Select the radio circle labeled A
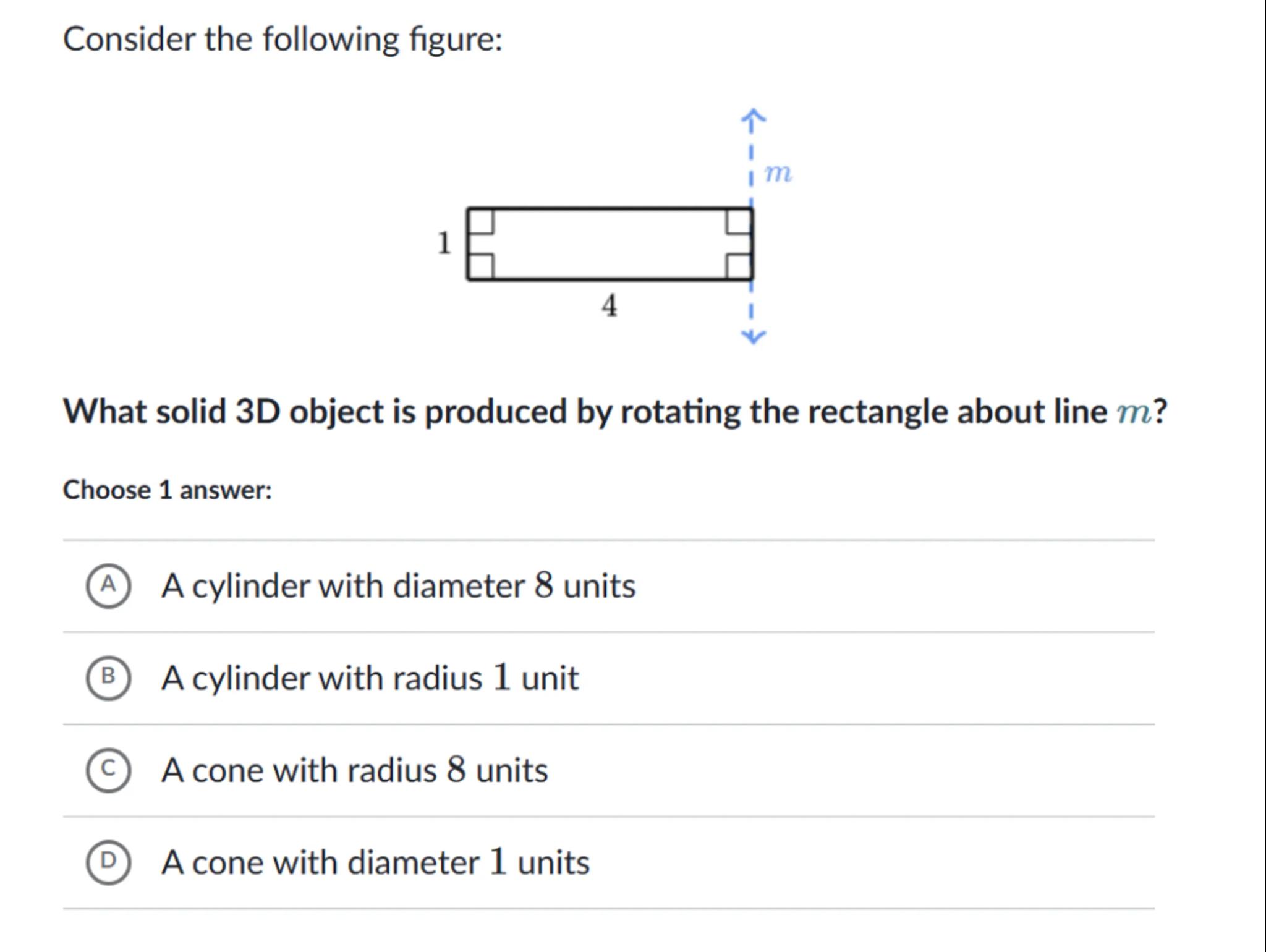This screenshot has width=1266, height=952. pos(108,585)
